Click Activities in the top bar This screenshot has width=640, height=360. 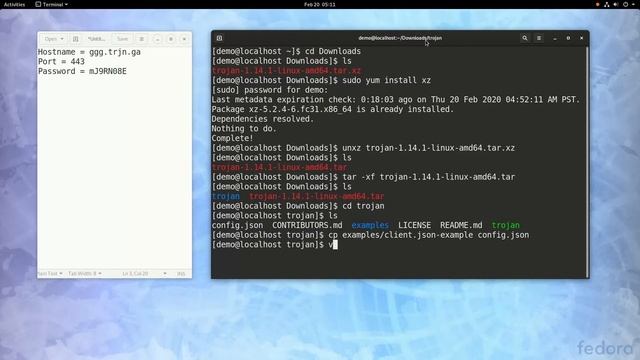[x=14, y=4]
